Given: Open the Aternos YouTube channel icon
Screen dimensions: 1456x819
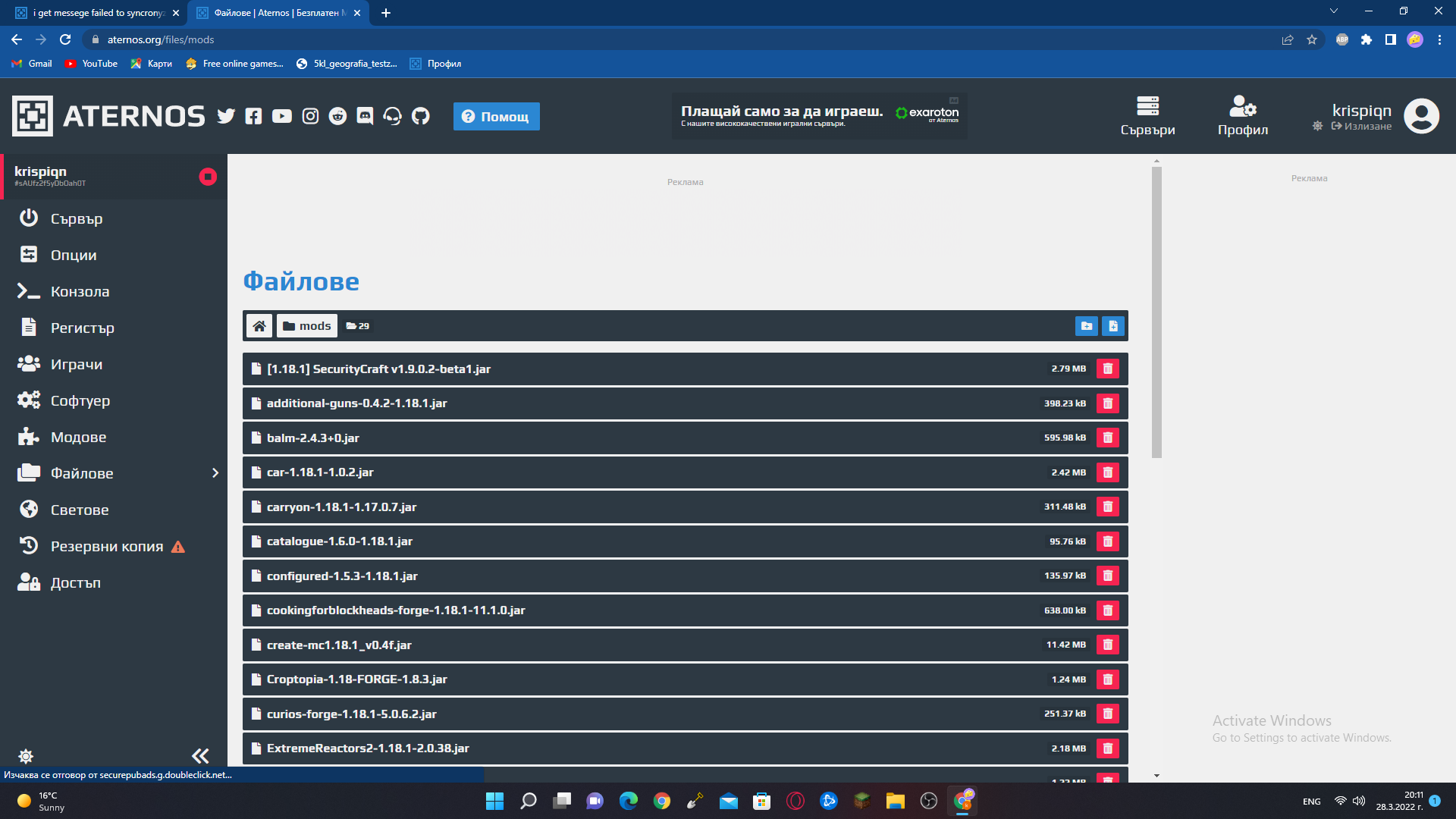Looking at the screenshot, I should pyautogui.click(x=282, y=116).
